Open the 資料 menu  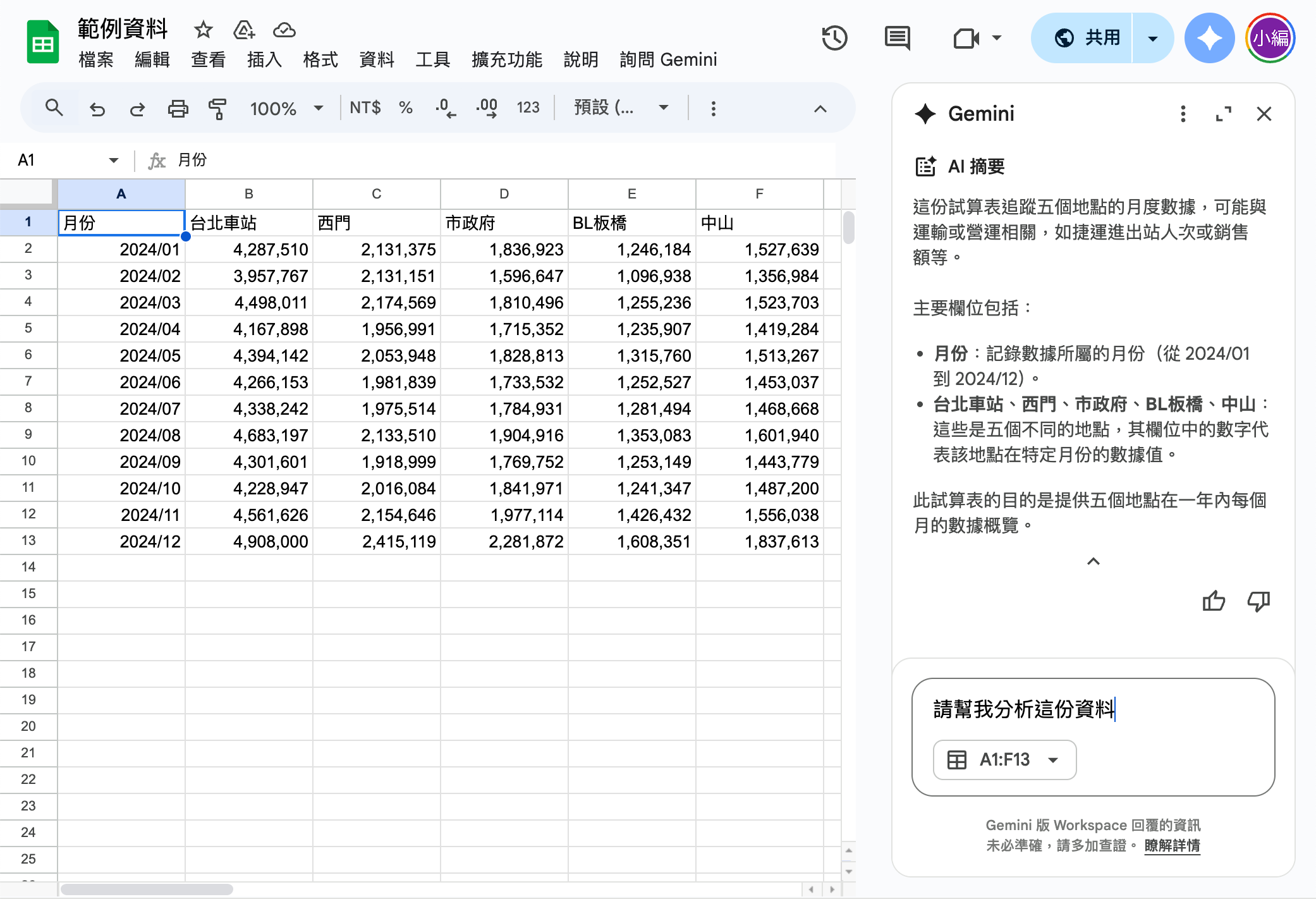click(376, 59)
